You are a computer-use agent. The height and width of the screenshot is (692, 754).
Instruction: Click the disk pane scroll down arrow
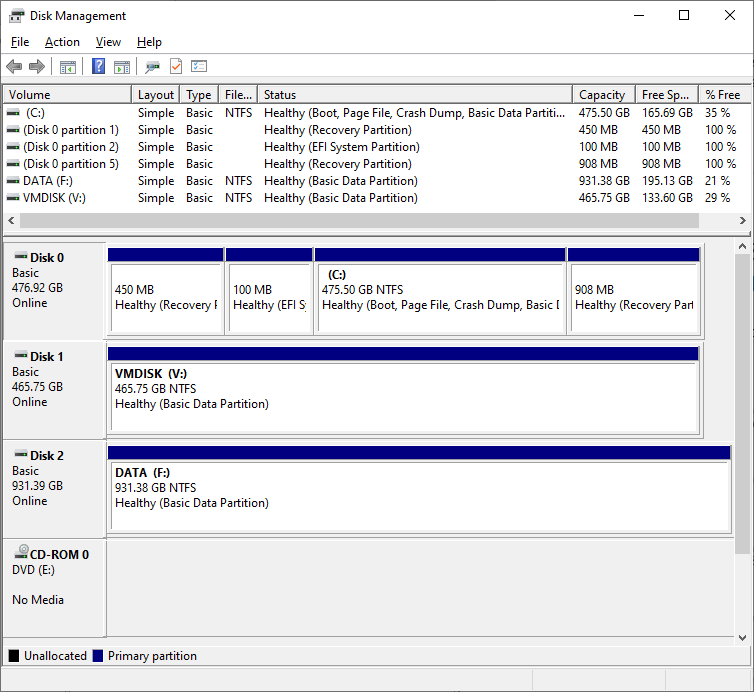point(742,638)
